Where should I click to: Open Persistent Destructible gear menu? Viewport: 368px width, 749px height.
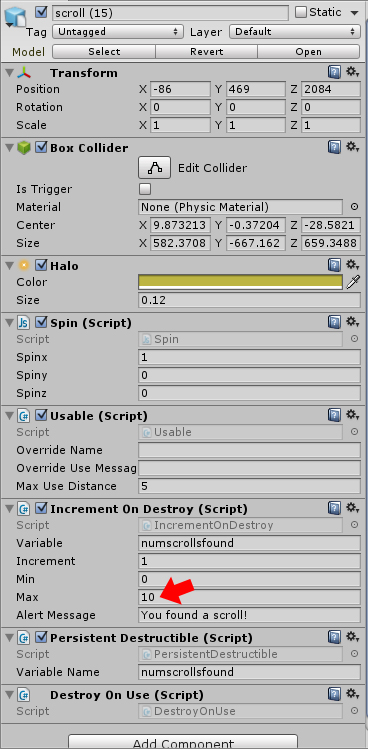(353, 638)
